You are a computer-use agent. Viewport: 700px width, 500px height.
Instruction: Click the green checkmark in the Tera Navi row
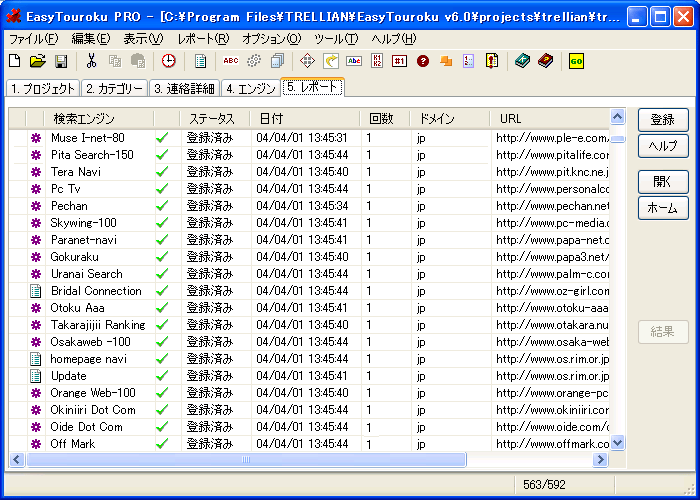(x=162, y=172)
